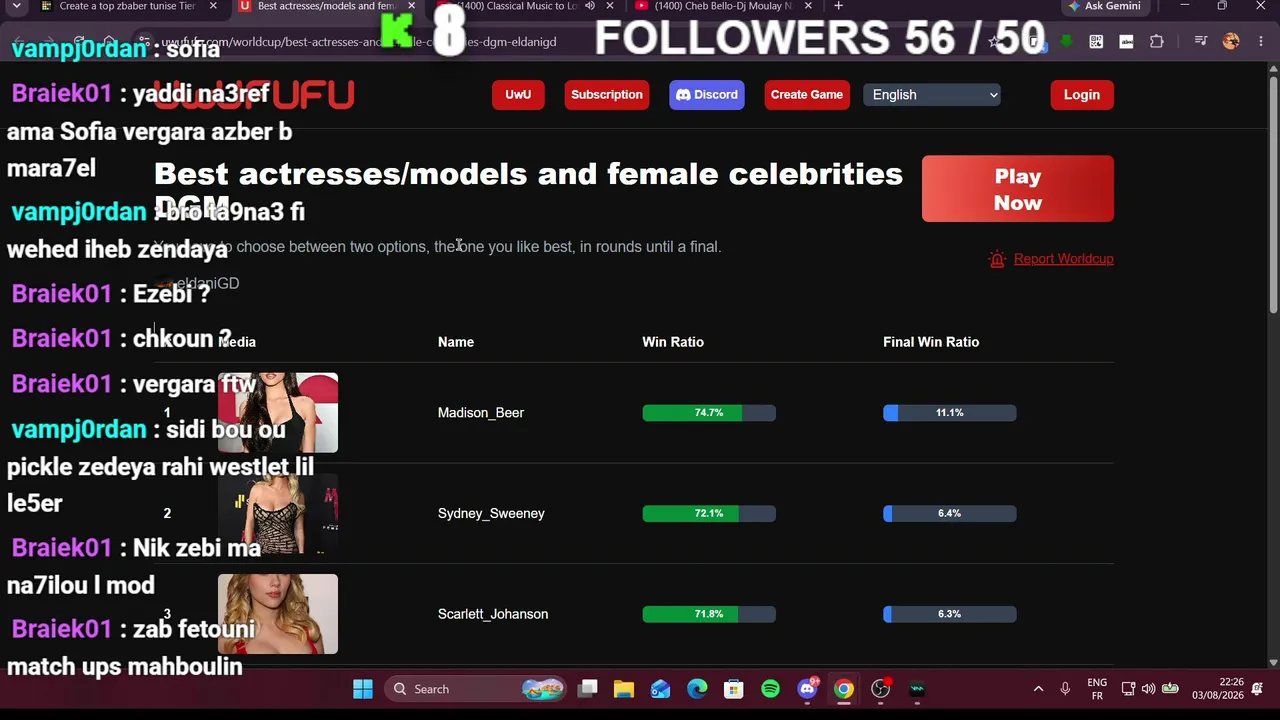Select the name Madison_Beer
The width and height of the screenshot is (1280, 720).
click(481, 413)
